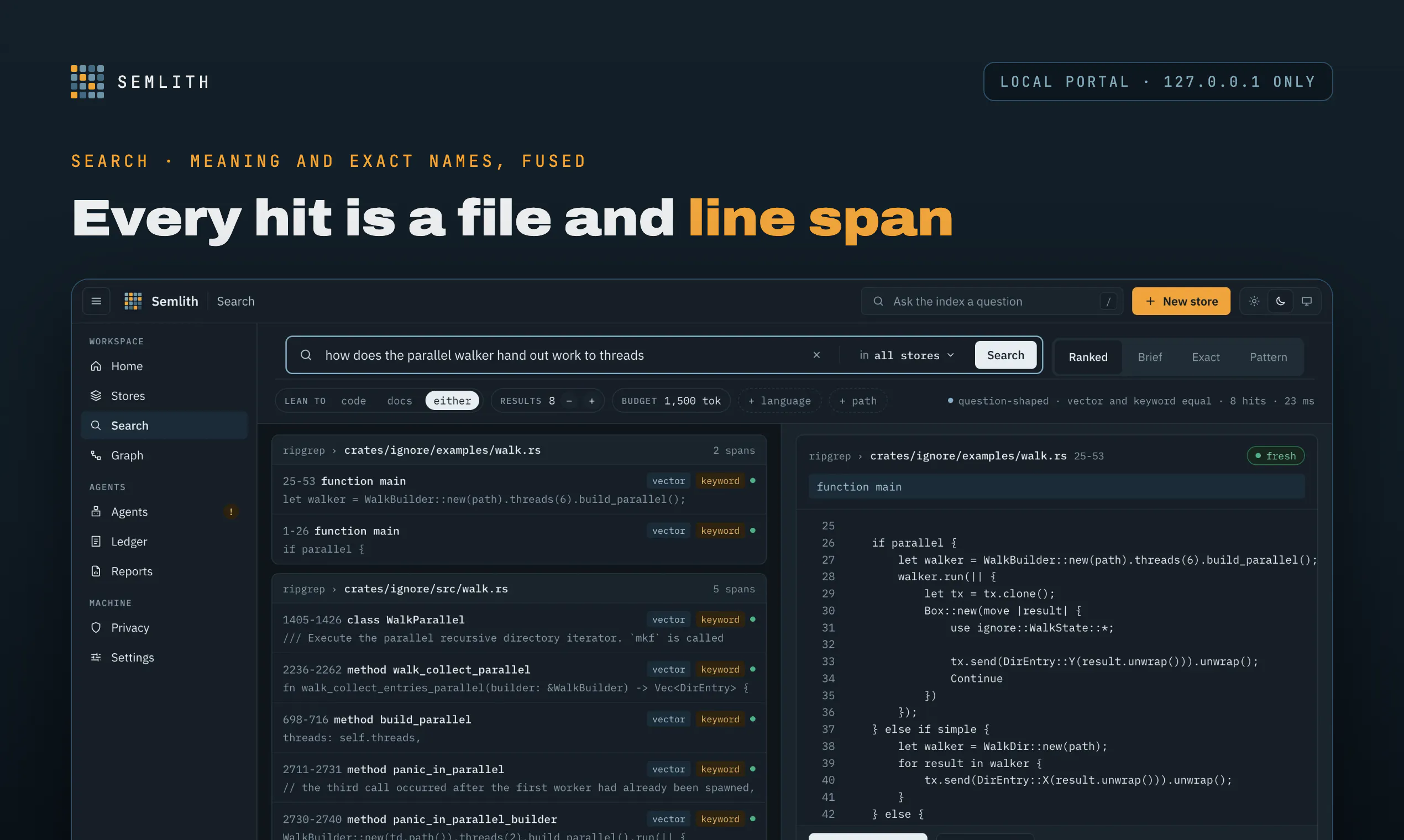The width and height of the screenshot is (1404, 840).
Task: Open Settings in the sidebar
Action: 164,657
